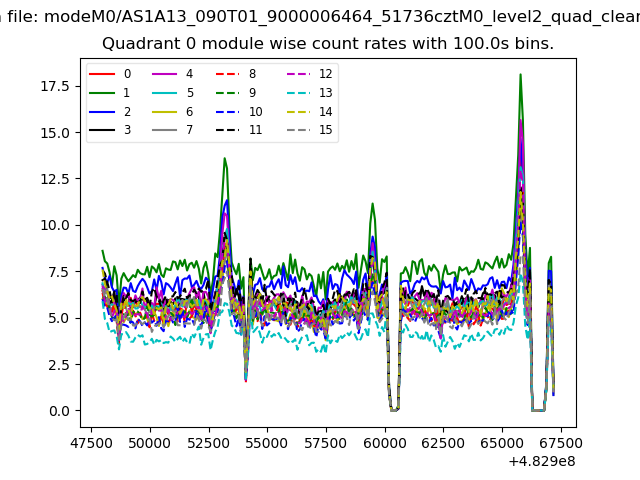Image resolution: width=640 pixels, height=480 pixels.
Task: Select the legend label "10"
Action: 255,112
